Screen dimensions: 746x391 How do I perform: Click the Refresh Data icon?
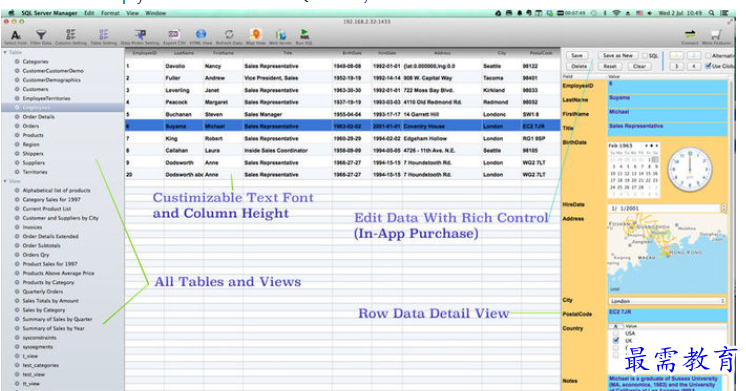229,34
